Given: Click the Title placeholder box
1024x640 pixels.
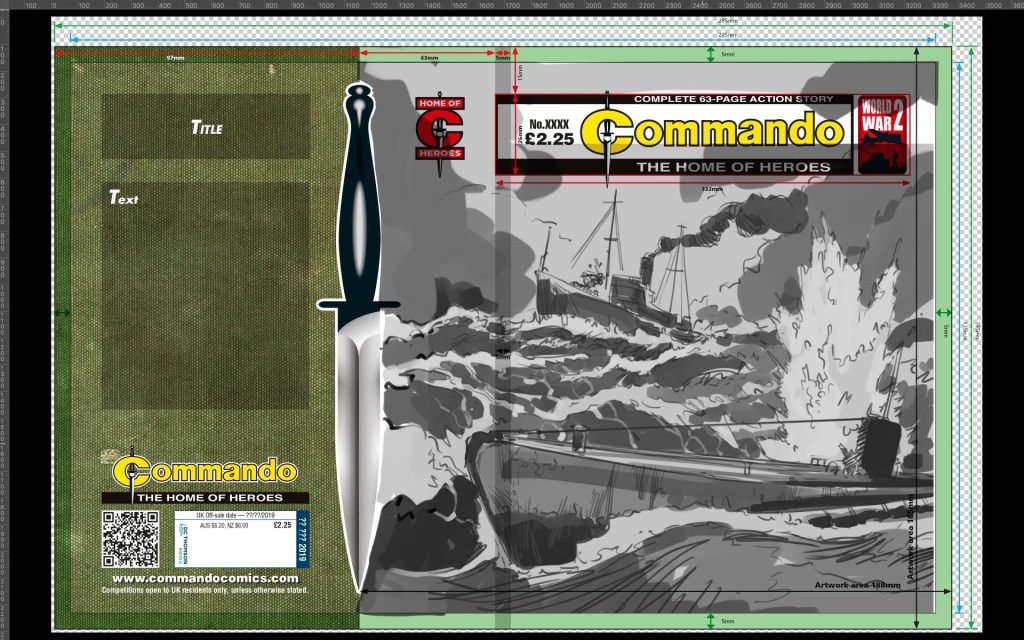Looking at the screenshot, I should click(x=205, y=127).
